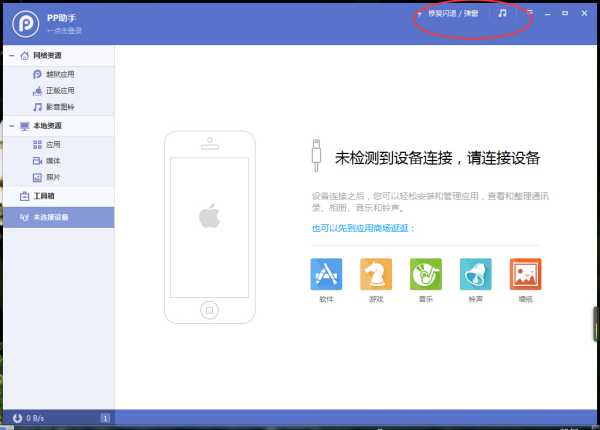
Task: Open local 媒体 in the sidebar
Action: pos(53,161)
